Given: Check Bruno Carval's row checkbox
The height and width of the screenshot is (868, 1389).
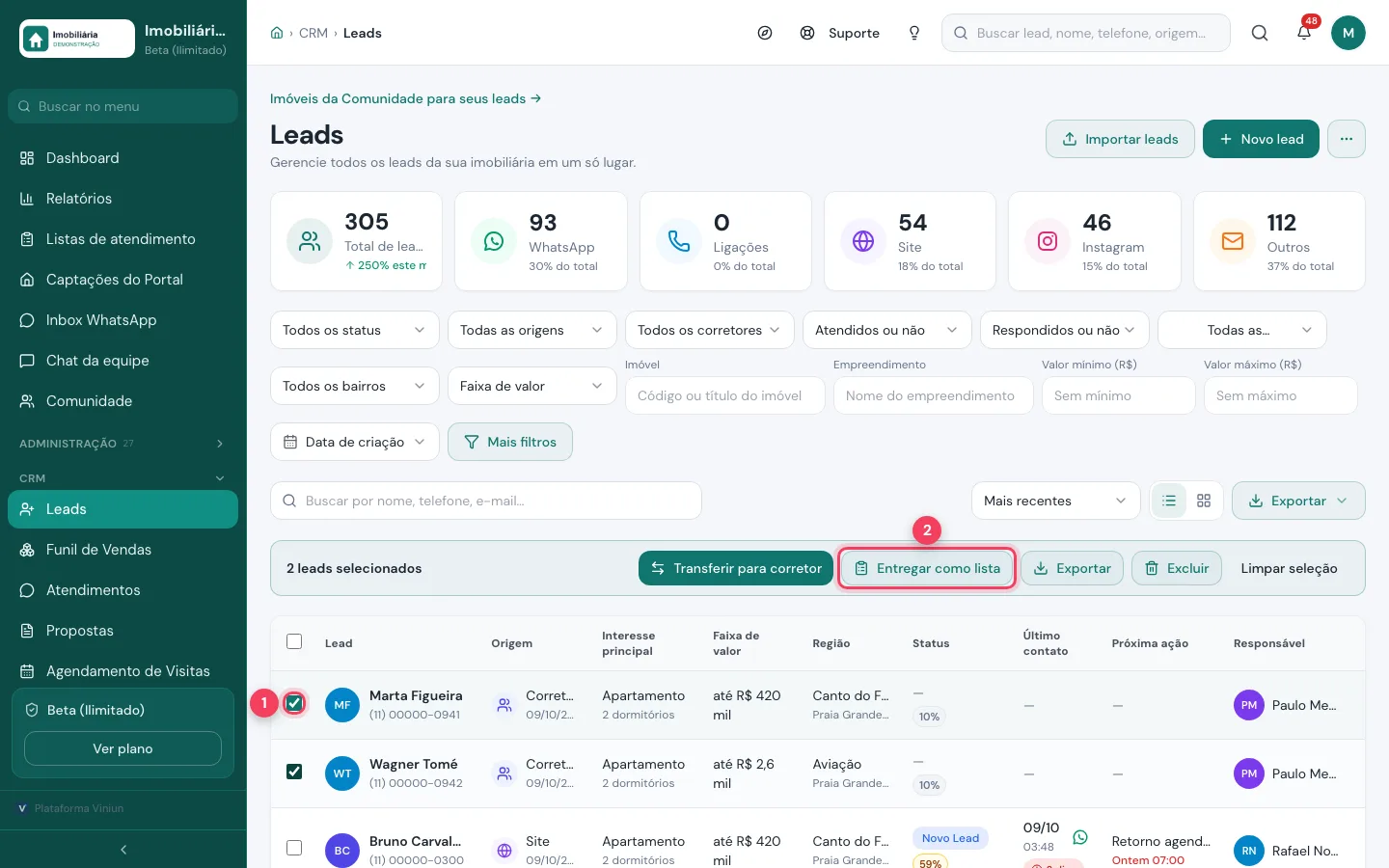Looking at the screenshot, I should coord(294,848).
